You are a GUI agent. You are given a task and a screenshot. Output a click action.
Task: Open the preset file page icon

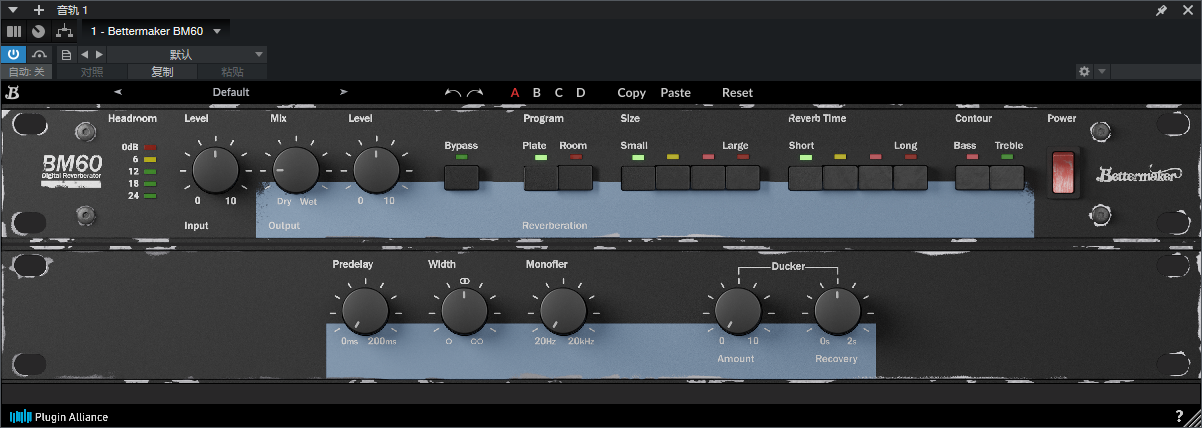[66, 54]
